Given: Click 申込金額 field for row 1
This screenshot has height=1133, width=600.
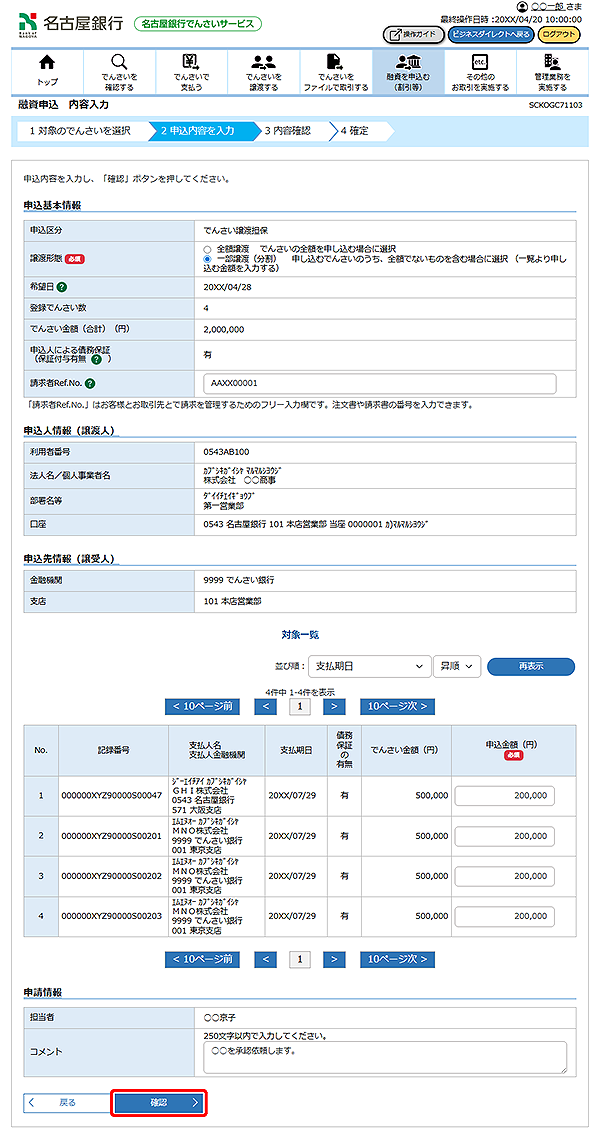Looking at the screenshot, I should (x=504, y=796).
